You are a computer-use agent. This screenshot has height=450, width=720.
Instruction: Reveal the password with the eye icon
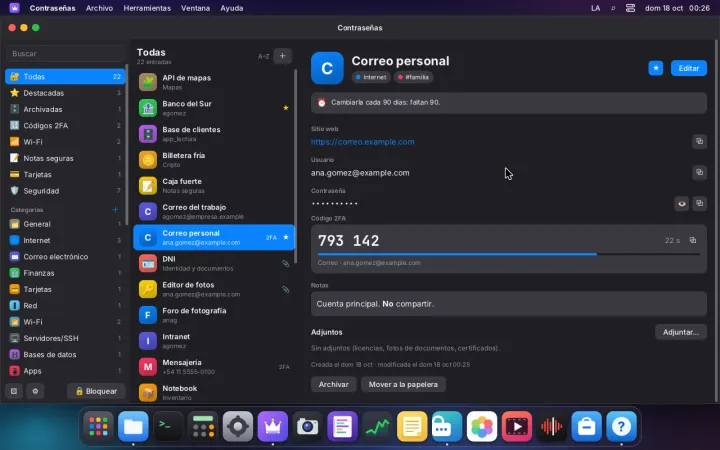(x=682, y=203)
